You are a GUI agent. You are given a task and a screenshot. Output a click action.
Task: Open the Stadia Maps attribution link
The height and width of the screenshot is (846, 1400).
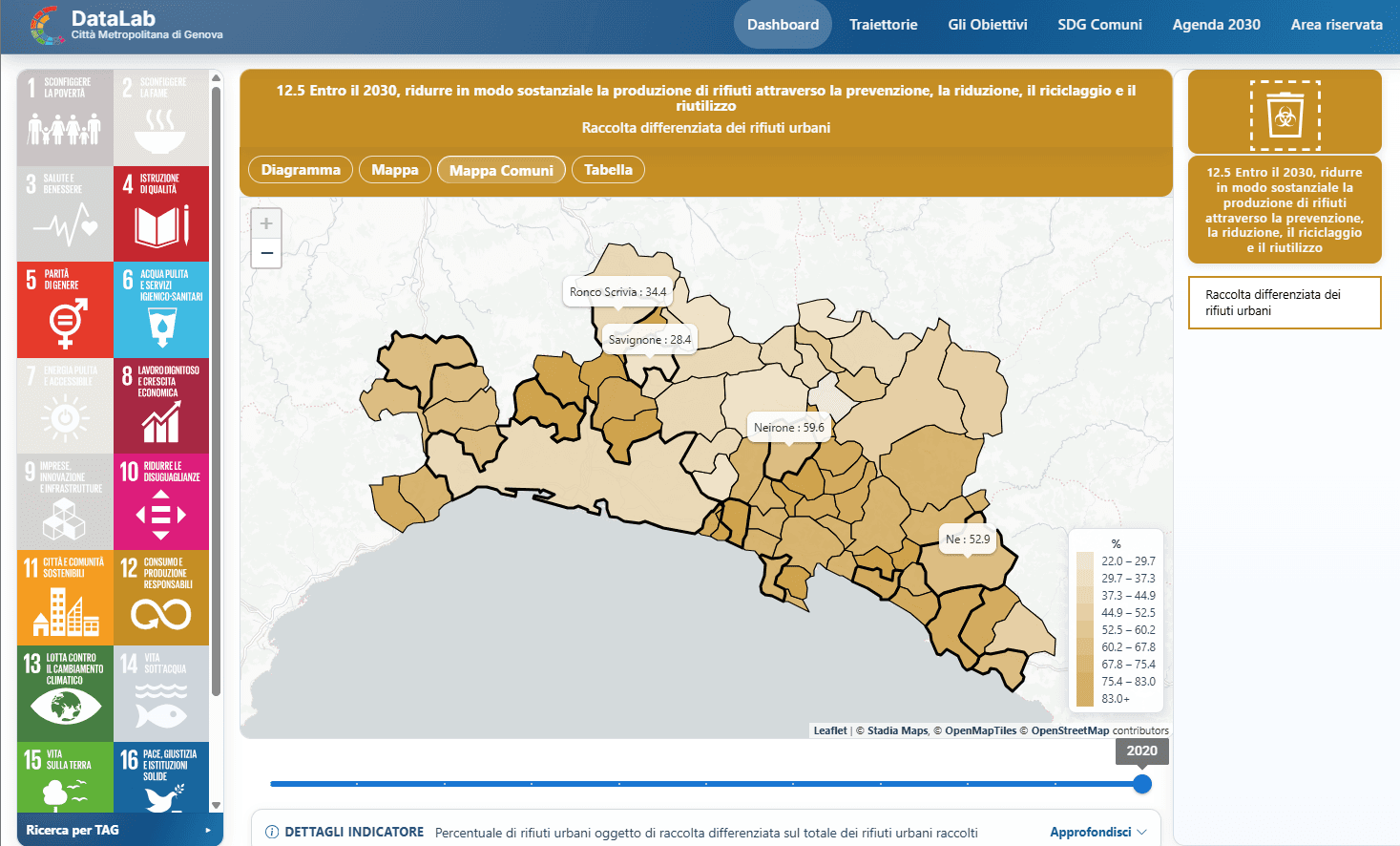pyautogui.click(x=897, y=730)
